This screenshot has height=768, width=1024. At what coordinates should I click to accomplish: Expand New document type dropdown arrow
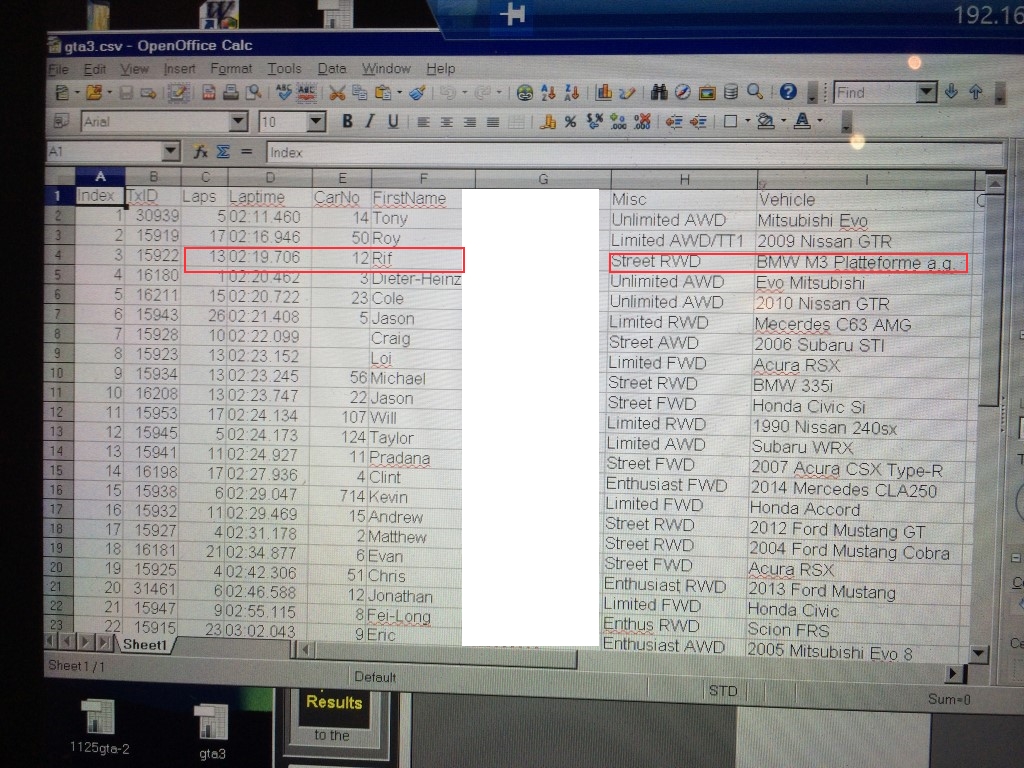tap(76, 93)
